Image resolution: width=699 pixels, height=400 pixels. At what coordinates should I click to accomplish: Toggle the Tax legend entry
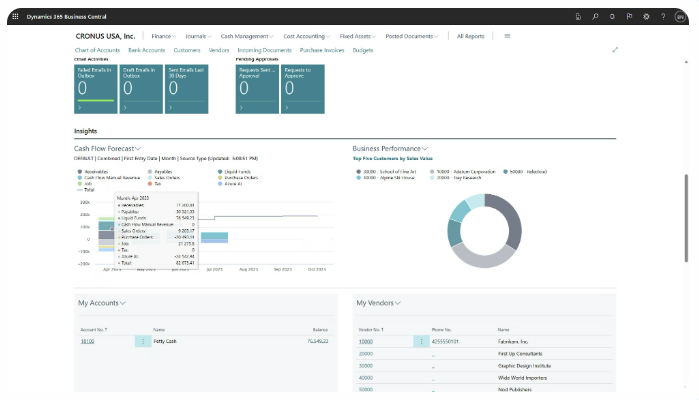tap(154, 184)
